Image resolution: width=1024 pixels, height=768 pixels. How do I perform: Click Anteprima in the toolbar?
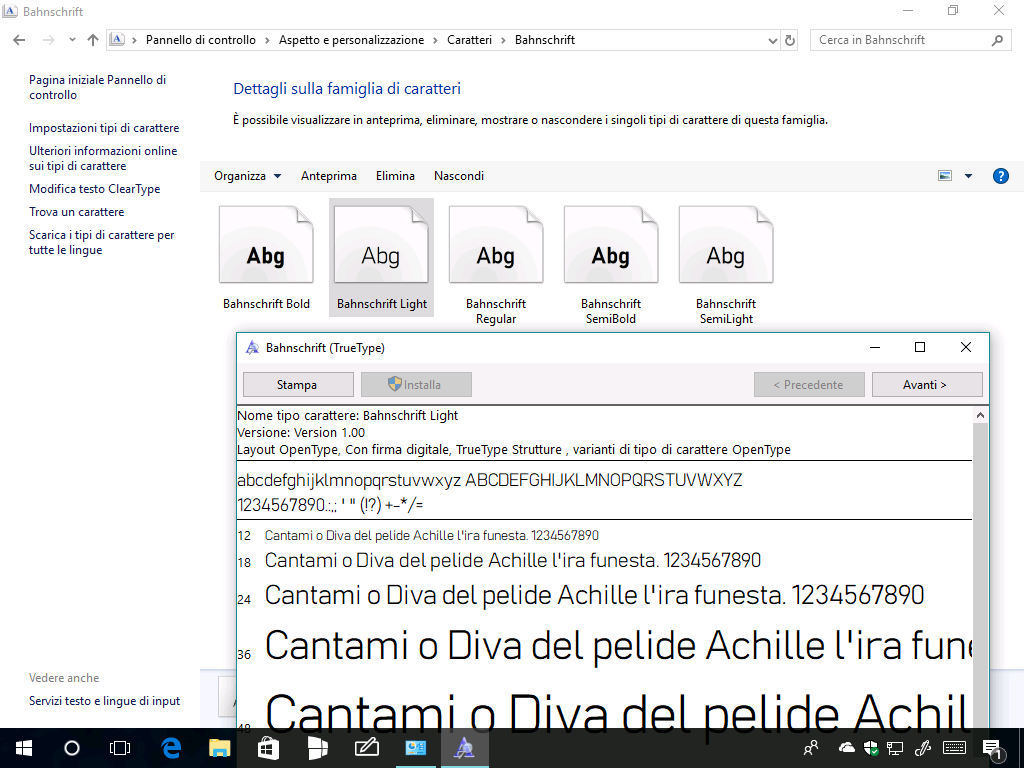[328, 176]
